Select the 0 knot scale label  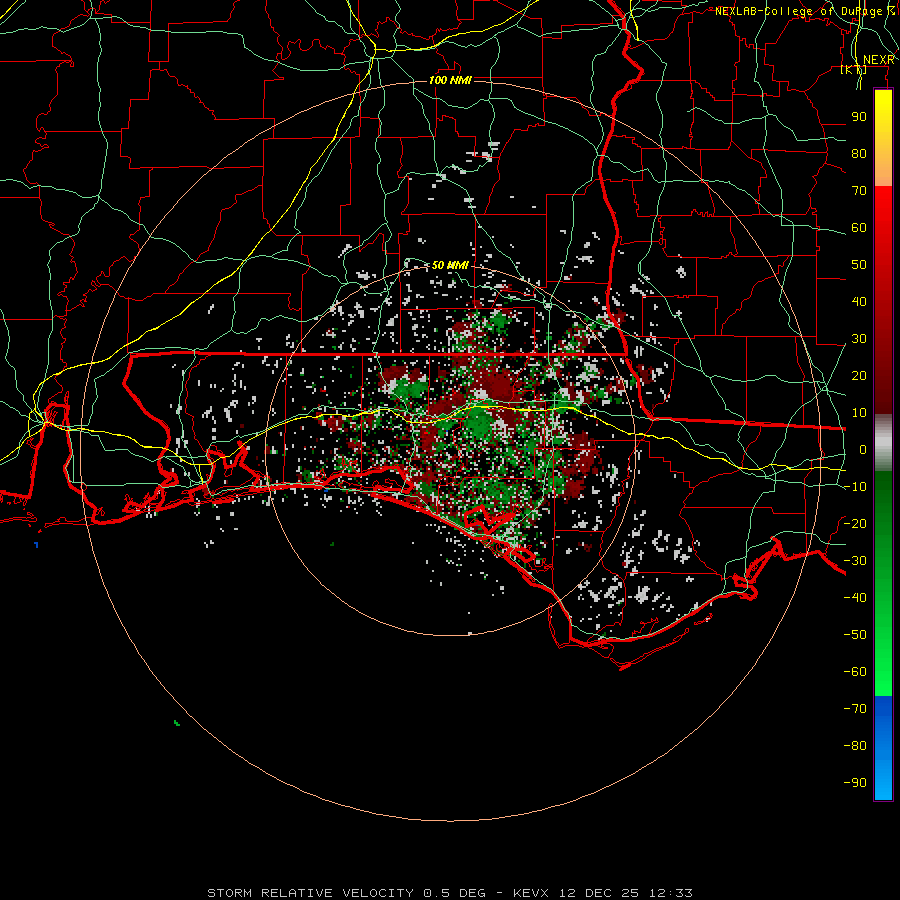click(x=863, y=450)
